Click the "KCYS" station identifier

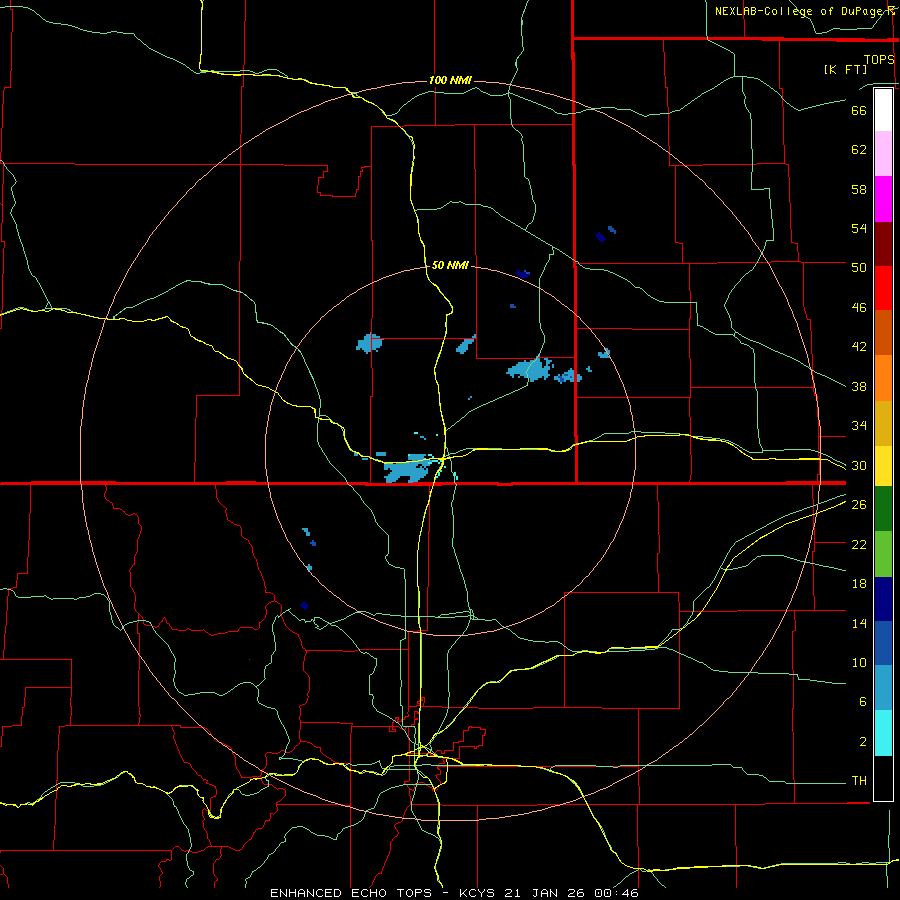478,893
